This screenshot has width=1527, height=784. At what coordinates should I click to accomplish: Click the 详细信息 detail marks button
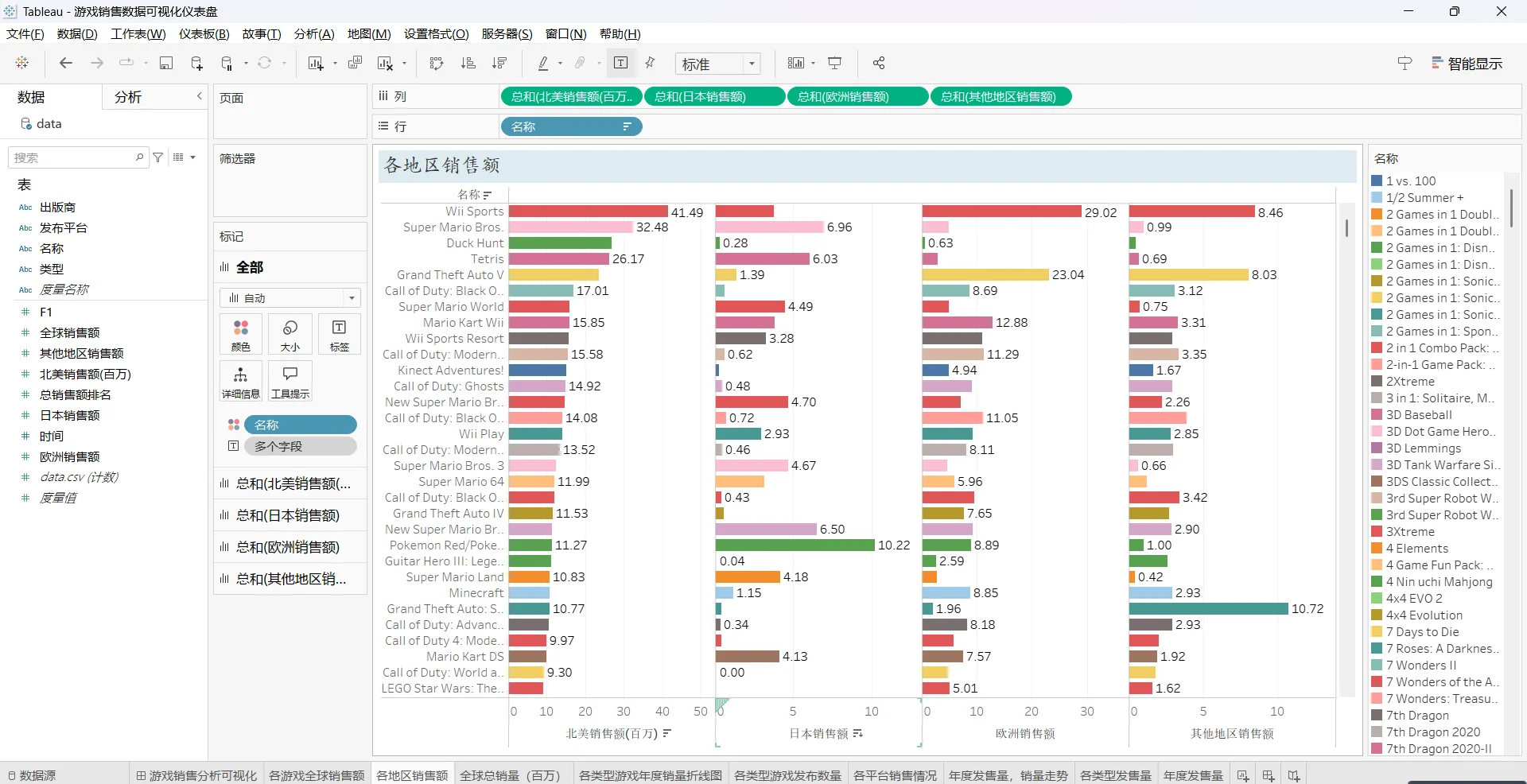pyautogui.click(x=241, y=381)
